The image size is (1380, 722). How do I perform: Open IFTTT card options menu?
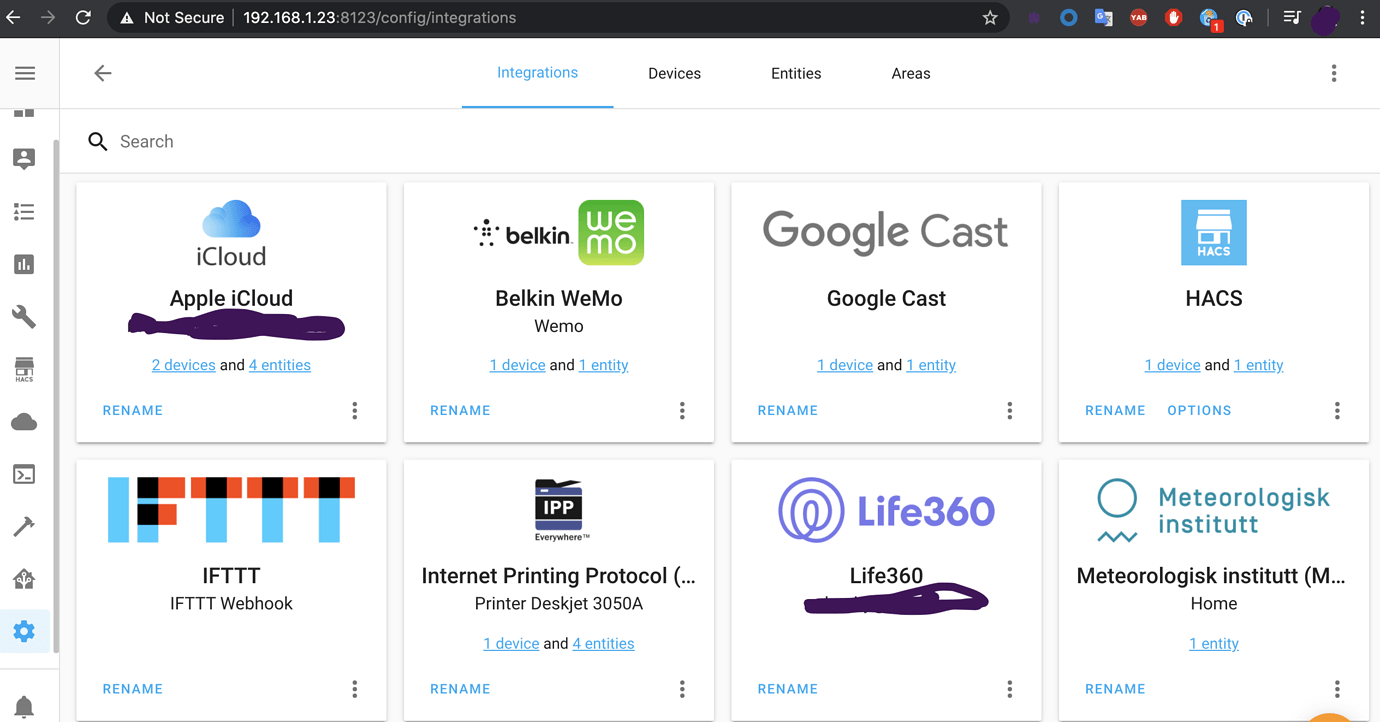(355, 689)
